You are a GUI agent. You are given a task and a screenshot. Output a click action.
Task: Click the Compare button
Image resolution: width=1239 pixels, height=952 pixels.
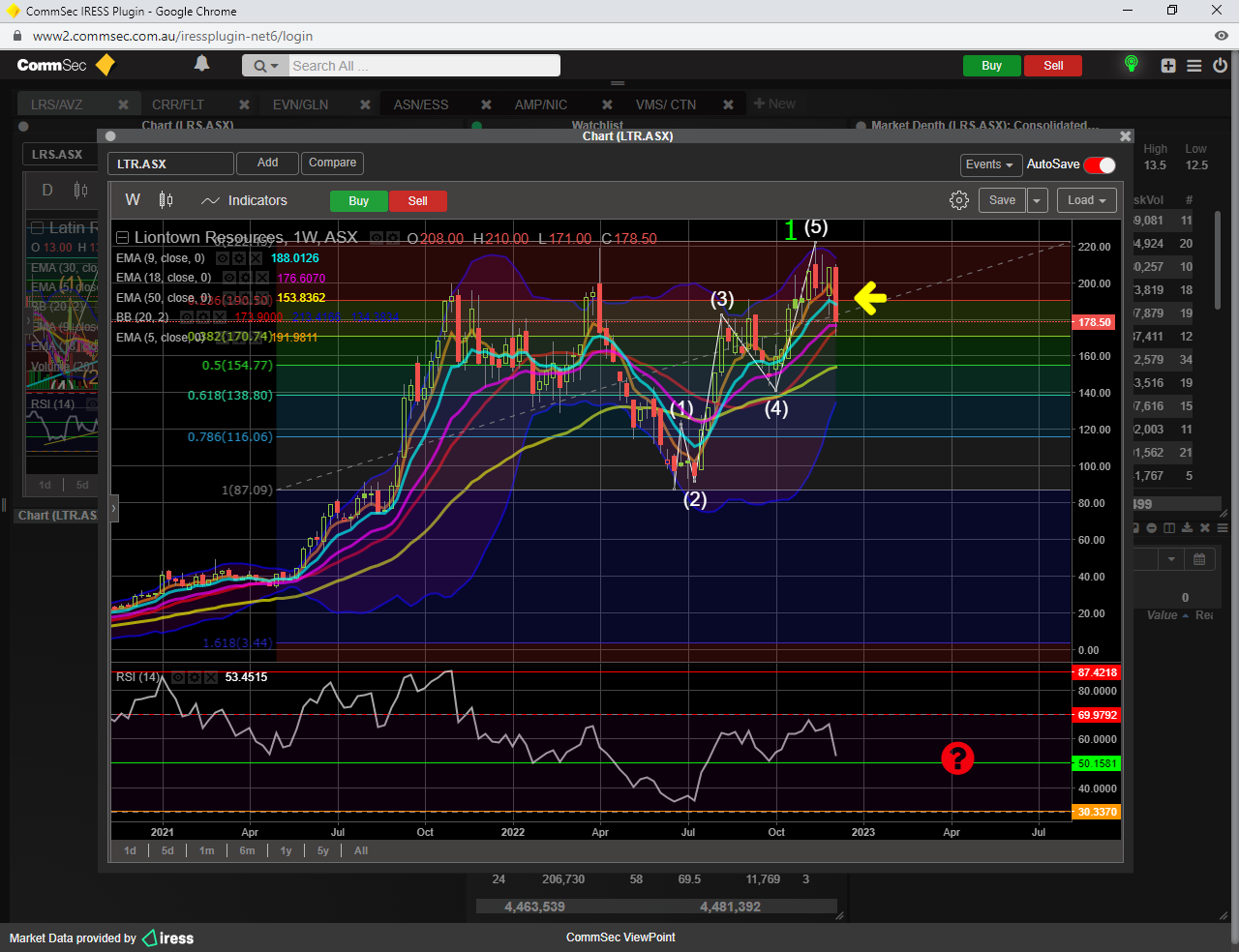tap(332, 163)
